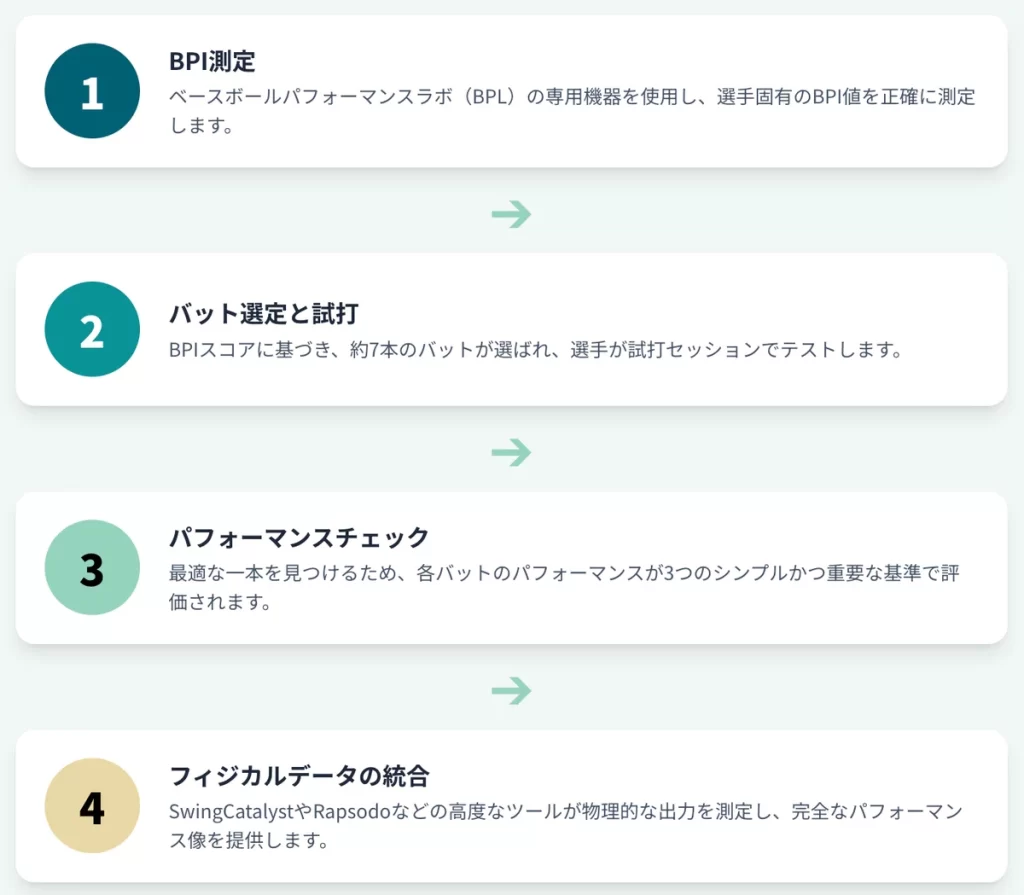The width and height of the screenshot is (1024, 895).
Task: Click the arrow between steps 1 and 2
Action: coord(511,213)
